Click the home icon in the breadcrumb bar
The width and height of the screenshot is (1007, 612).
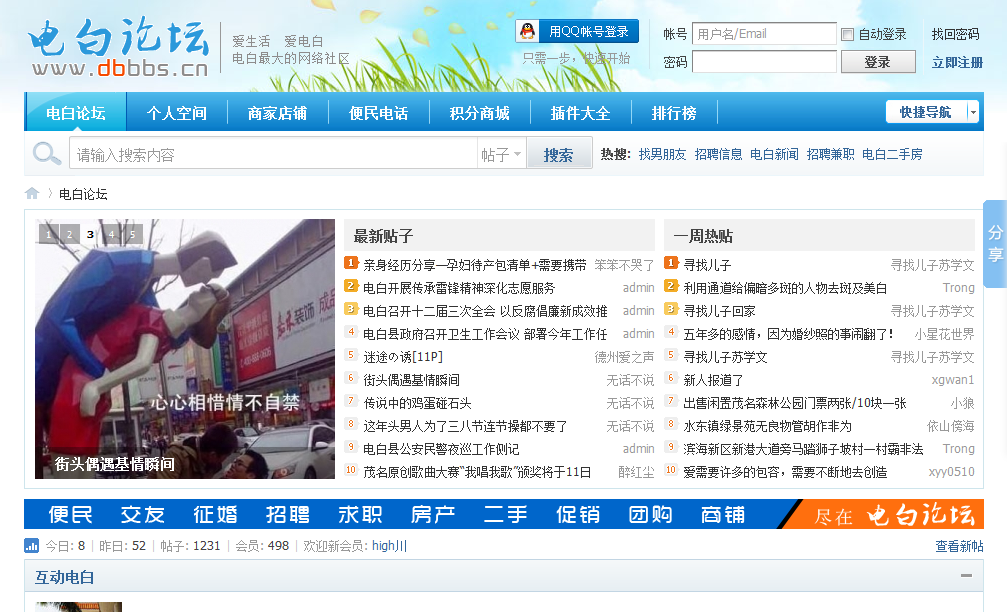(x=31, y=194)
